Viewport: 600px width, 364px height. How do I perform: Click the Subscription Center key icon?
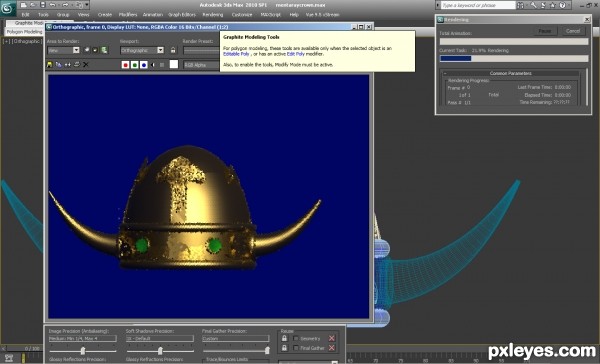[533, 5]
